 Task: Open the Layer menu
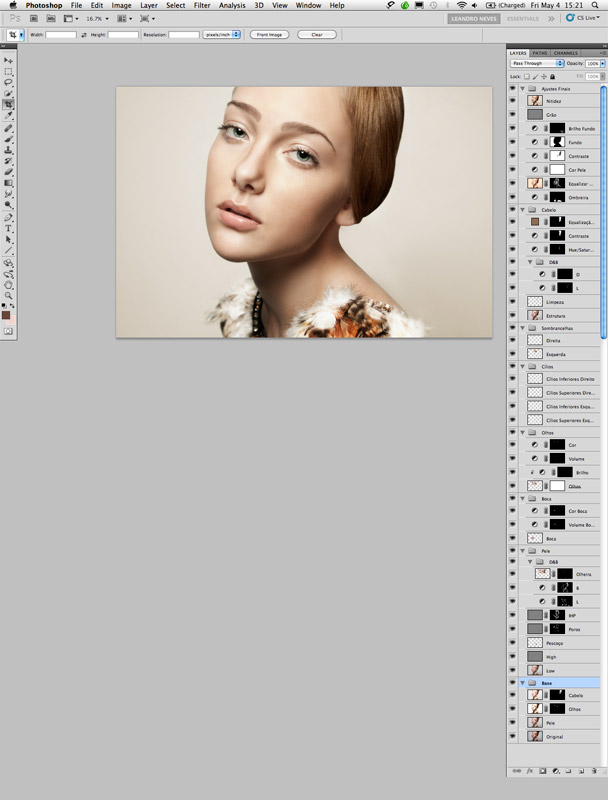click(149, 5)
